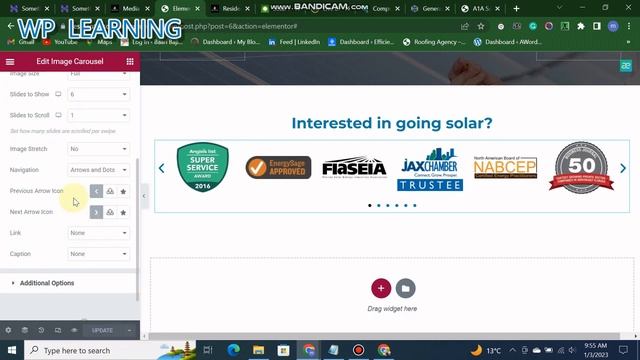Toggle responsive device for Slides to Show
Screen dimensions: 640x360
pyautogui.click(x=58, y=94)
